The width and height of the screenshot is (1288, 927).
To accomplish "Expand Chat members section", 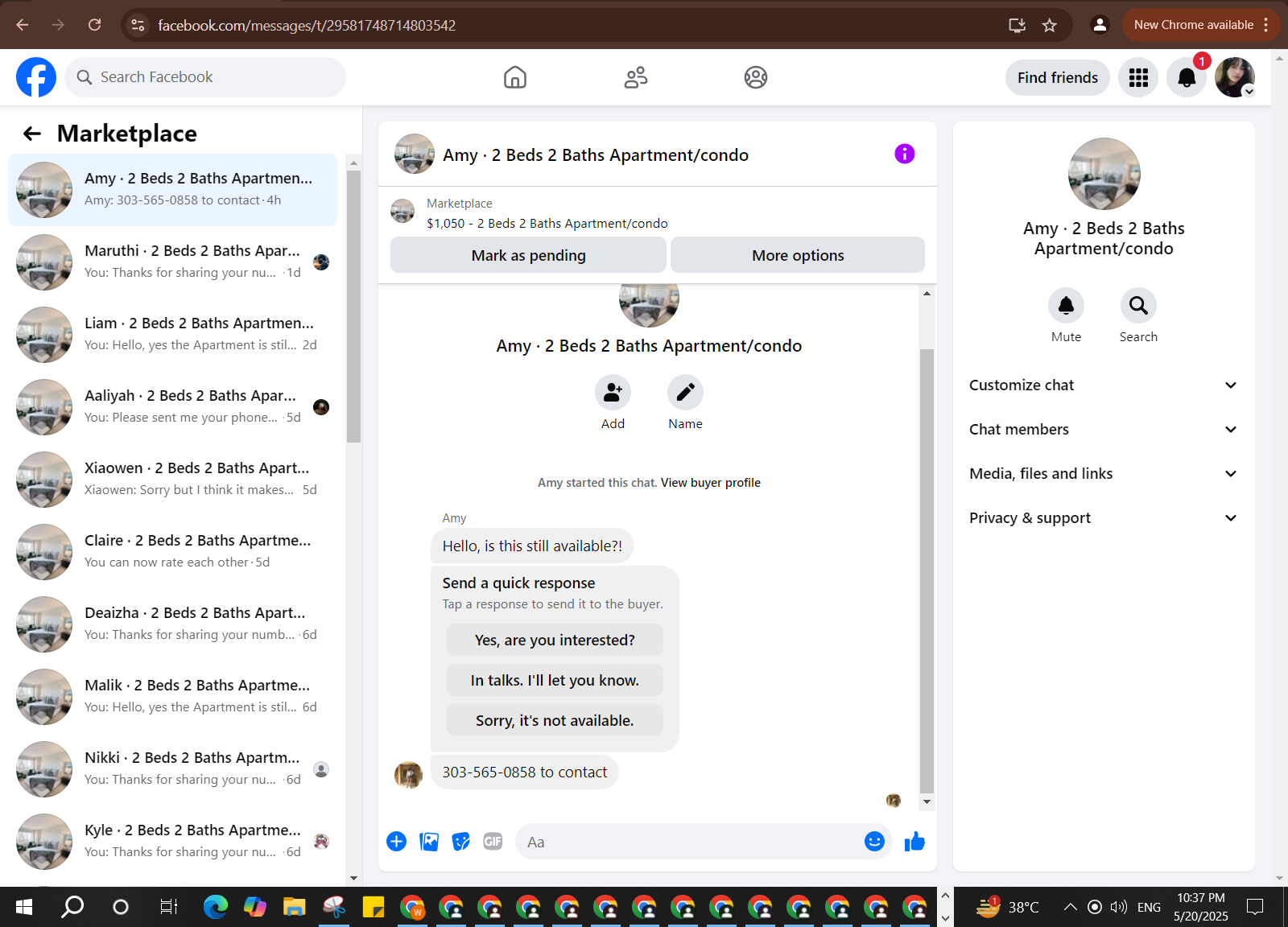I will click(x=1103, y=430).
